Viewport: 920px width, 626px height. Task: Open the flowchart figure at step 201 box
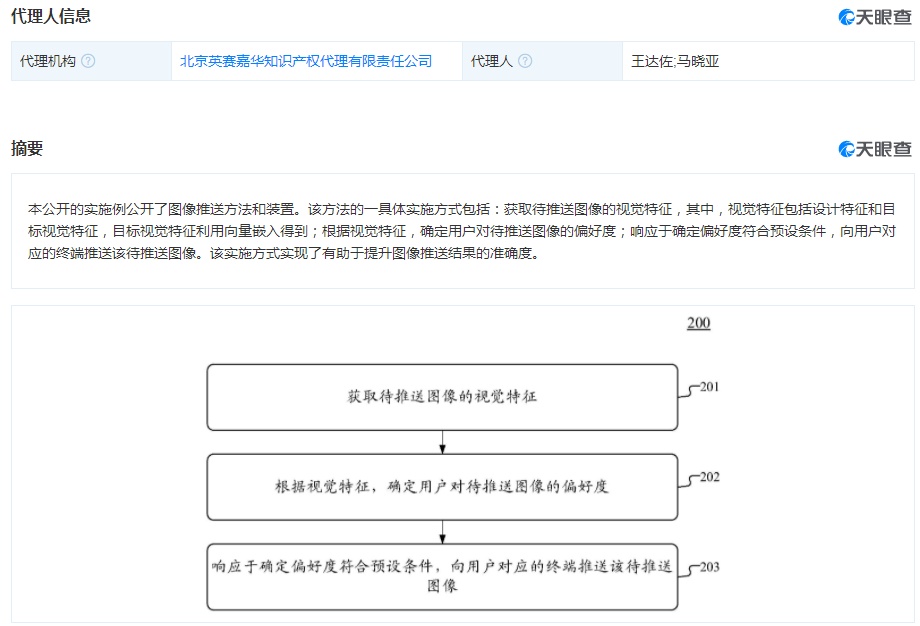click(x=442, y=397)
